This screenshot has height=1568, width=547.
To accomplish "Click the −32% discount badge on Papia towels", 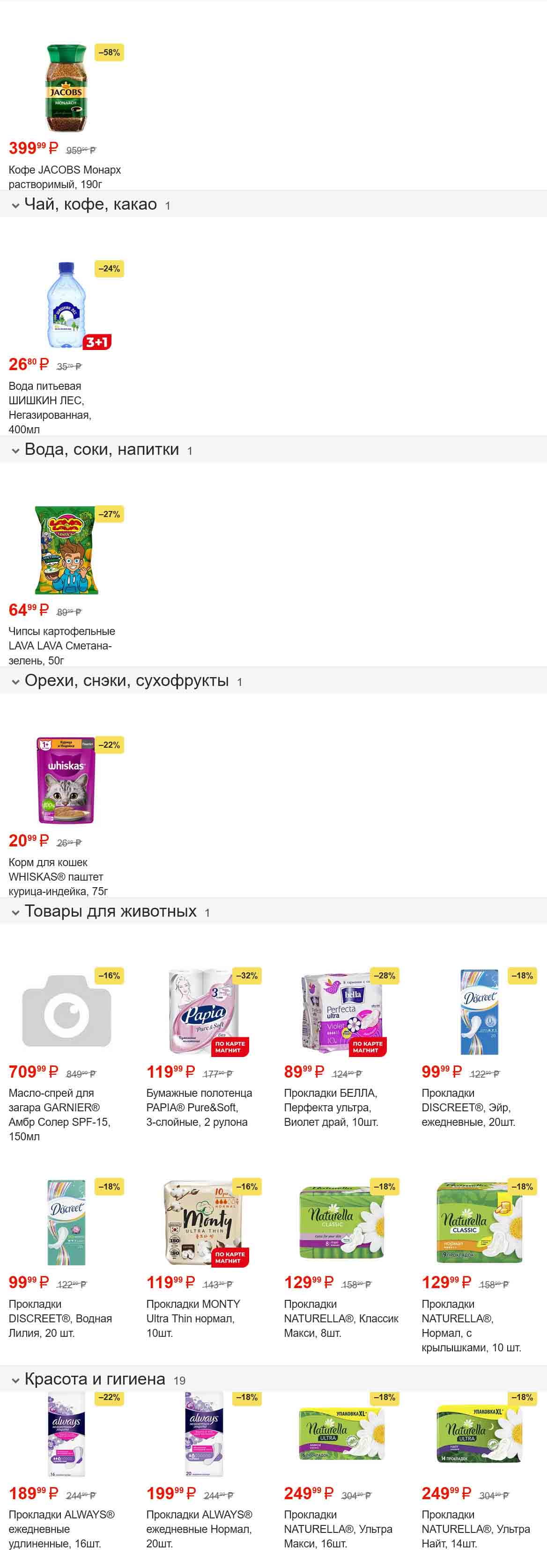I will [247, 976].
